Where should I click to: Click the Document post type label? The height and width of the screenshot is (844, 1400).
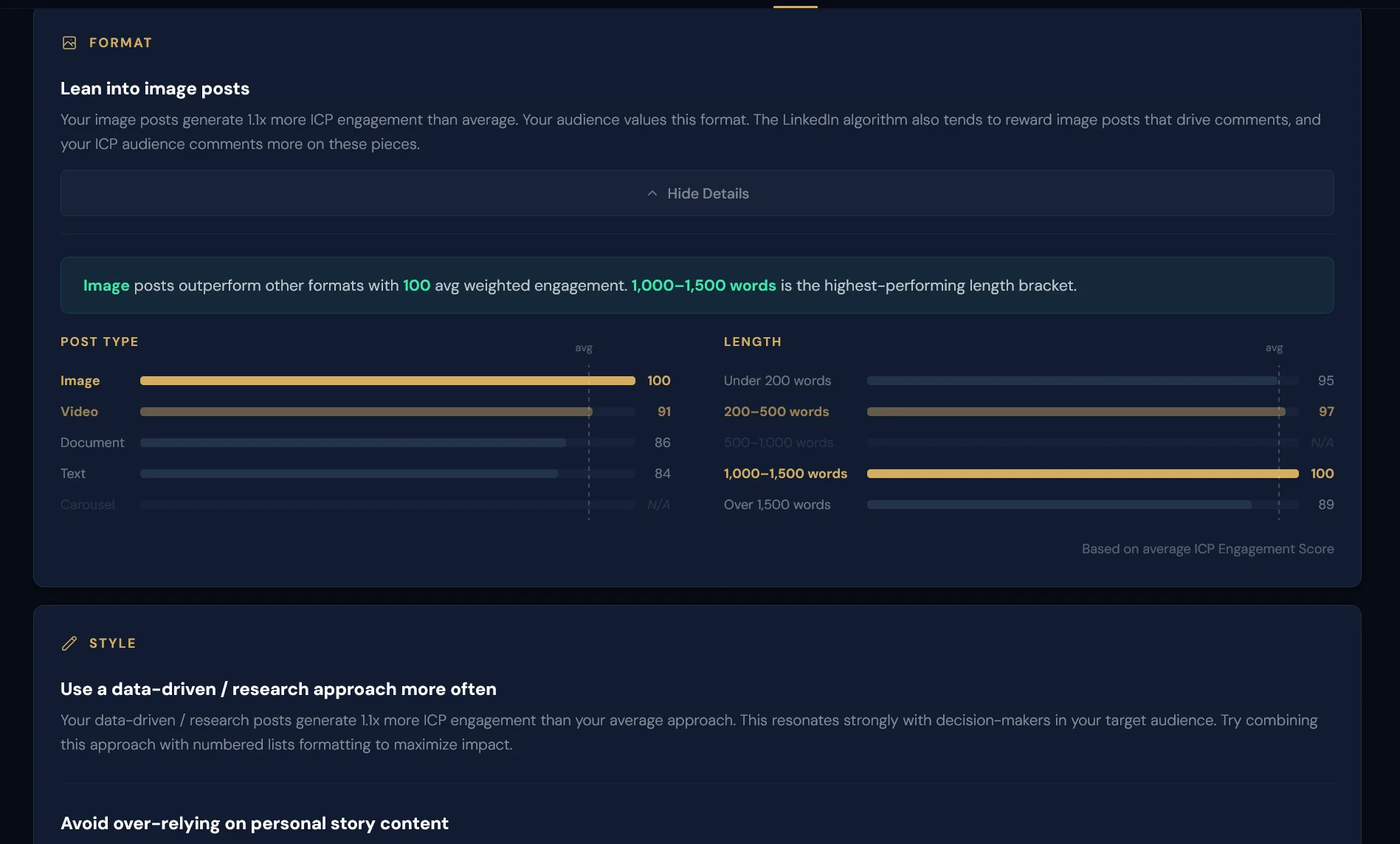[92, 443]
